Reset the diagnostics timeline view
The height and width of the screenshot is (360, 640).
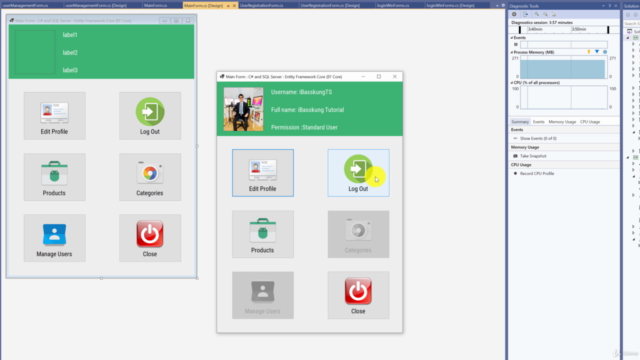tap(554, 14)
